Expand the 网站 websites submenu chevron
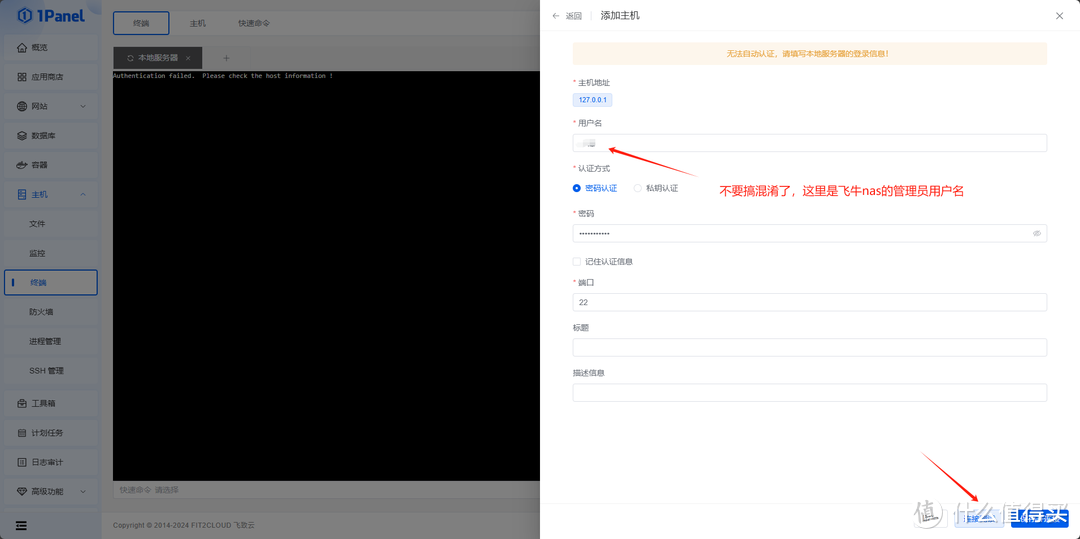 (x=83, y=106)
